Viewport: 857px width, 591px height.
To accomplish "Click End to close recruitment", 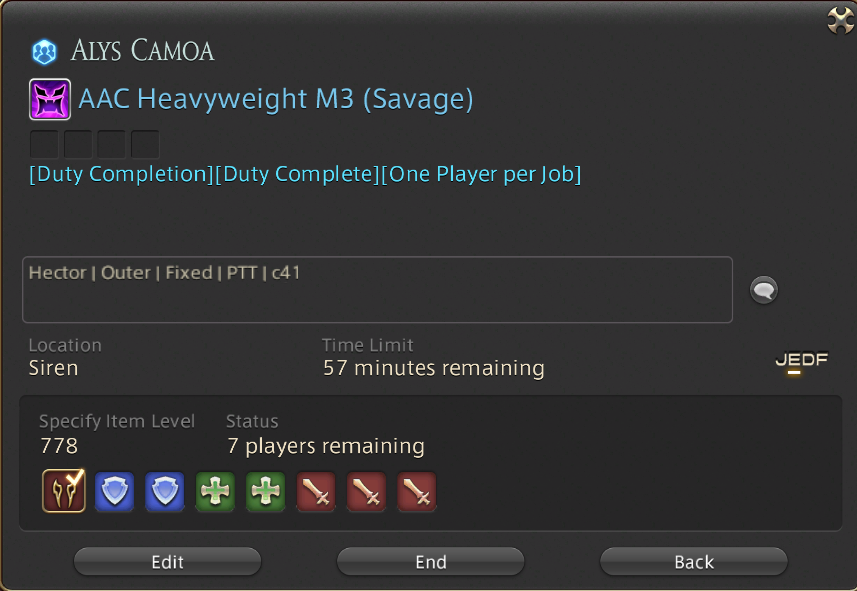I will click(x=431, y=561).
